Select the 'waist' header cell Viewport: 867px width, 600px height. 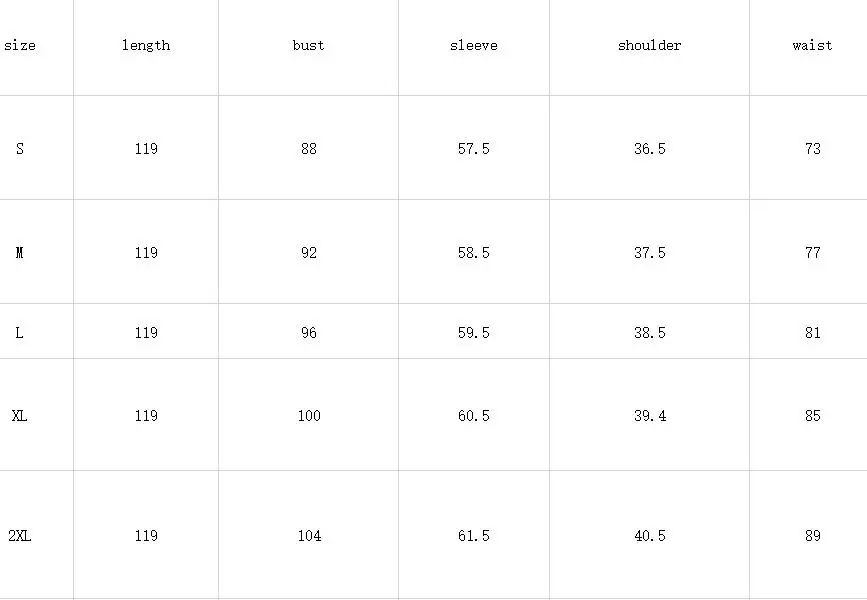click(x=808, y=48)
